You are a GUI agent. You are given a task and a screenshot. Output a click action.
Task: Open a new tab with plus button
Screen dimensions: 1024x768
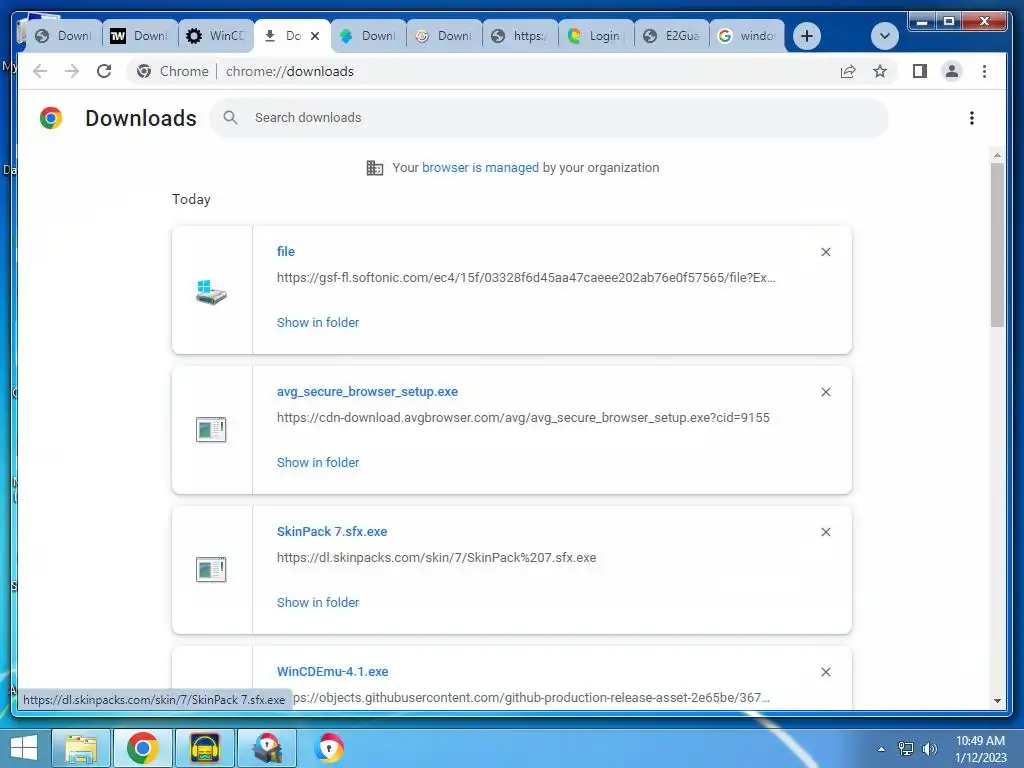(807, 36)
